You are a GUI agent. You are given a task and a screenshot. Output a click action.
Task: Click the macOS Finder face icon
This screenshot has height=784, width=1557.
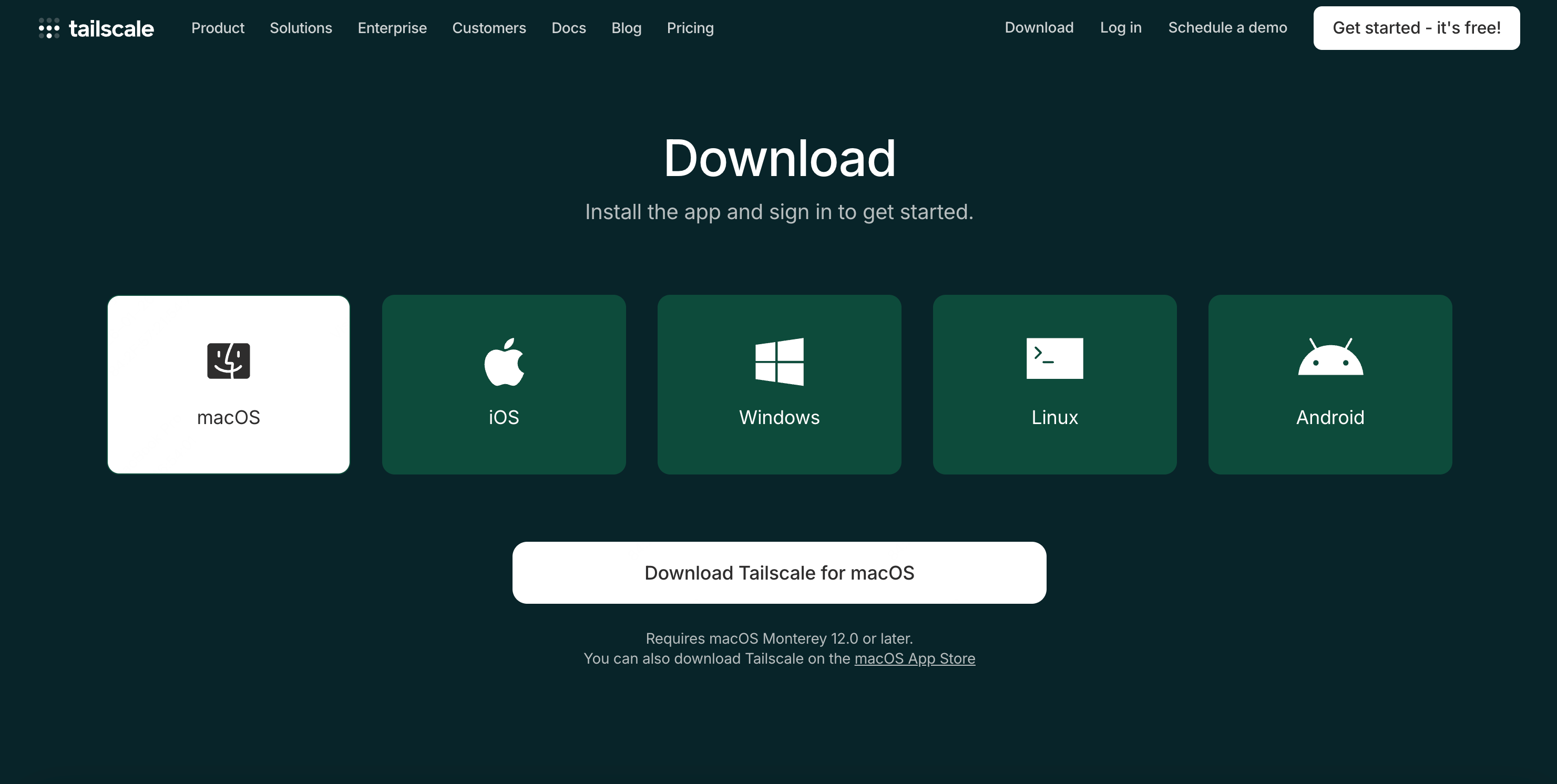[x=229, y=360]
